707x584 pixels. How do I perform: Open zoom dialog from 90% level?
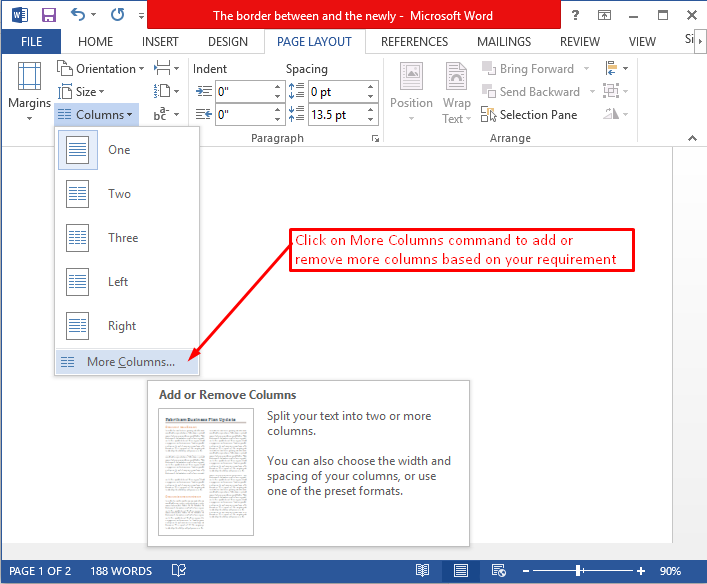(670, 571)
